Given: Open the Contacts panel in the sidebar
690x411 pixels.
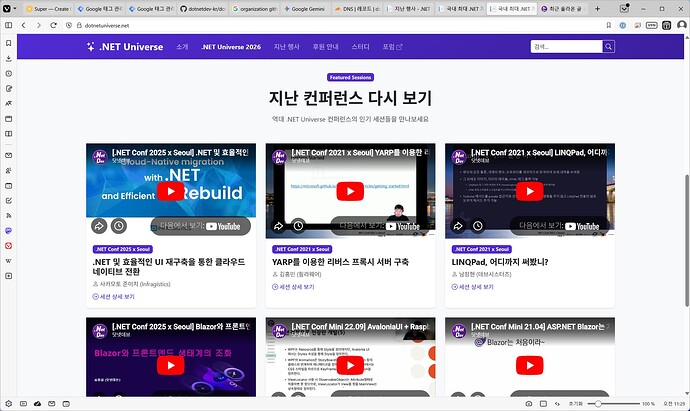Looking at the screenshot, I should [8, 170].
